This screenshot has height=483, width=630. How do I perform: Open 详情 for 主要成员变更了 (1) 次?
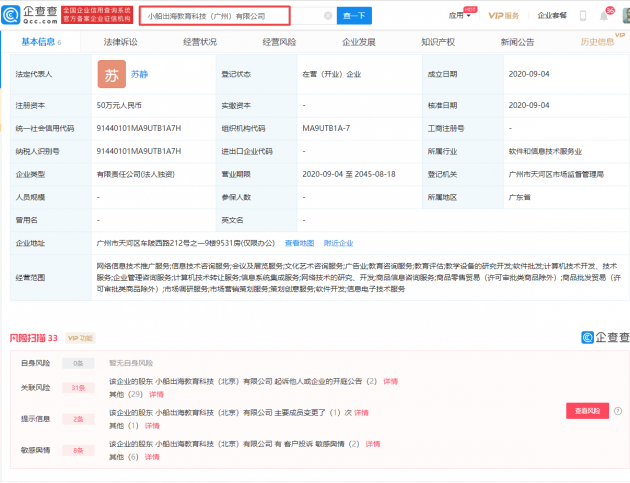pyautogui.click(x=361, y=413)
